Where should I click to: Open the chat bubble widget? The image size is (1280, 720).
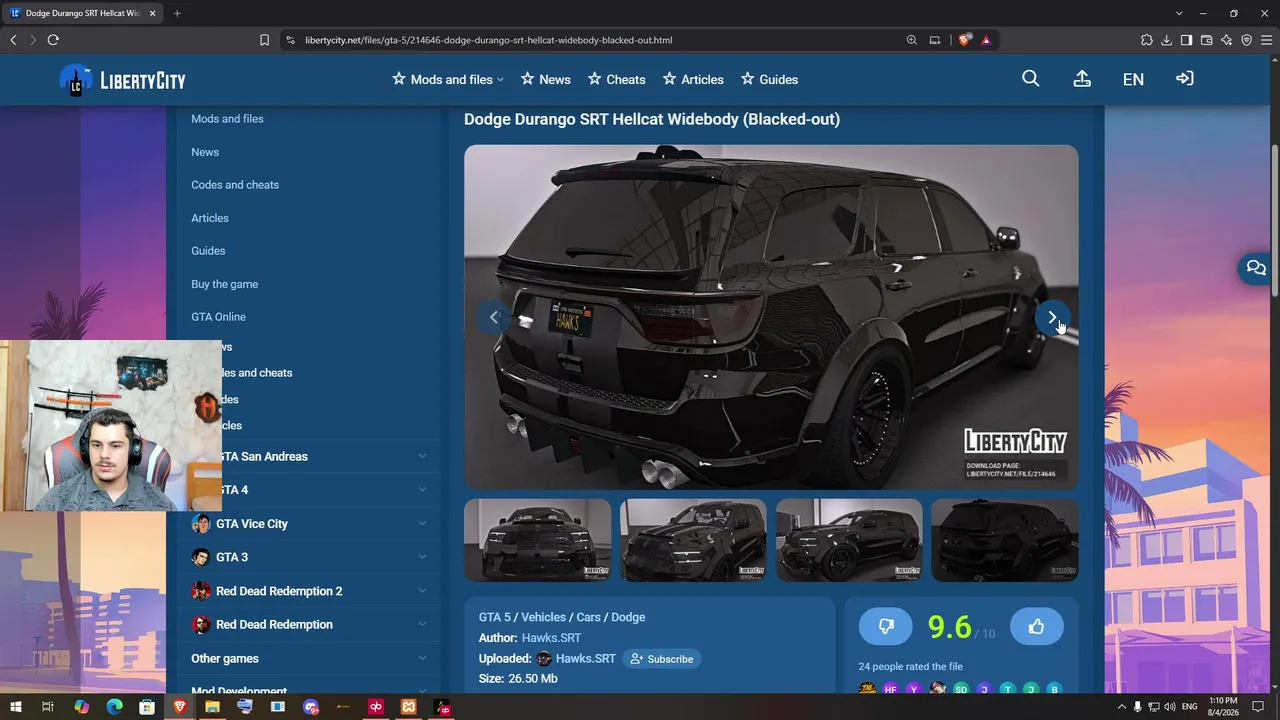(1256, 268)
